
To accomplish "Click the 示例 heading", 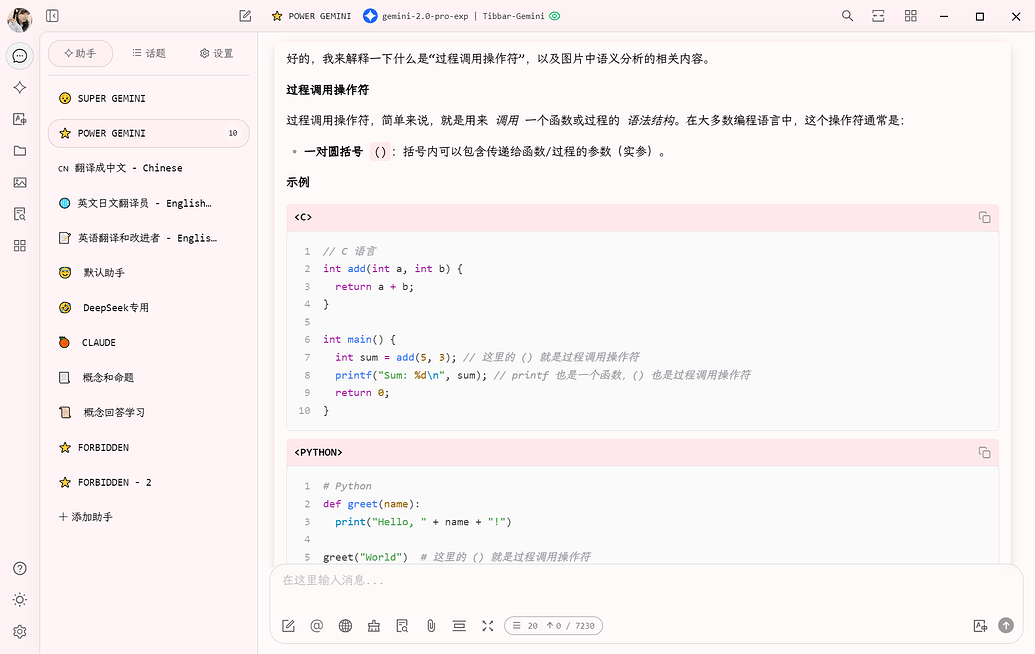I will (x=298, y=182).
